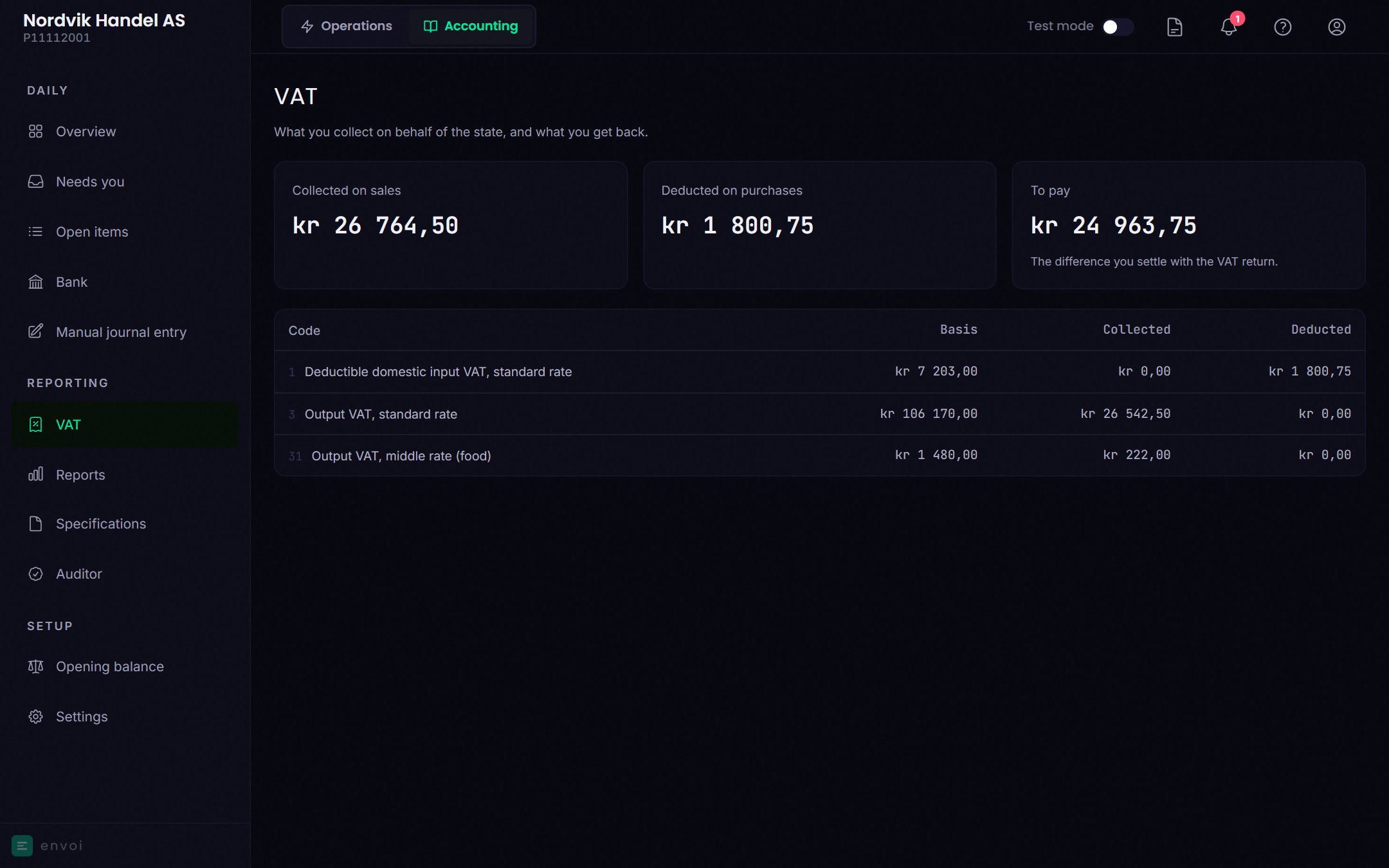Image resolution: width=1389 pixels, height=868 pixels.
Task: Click the kr 106 170,00 basis value
Action: (x=929, y=413)
